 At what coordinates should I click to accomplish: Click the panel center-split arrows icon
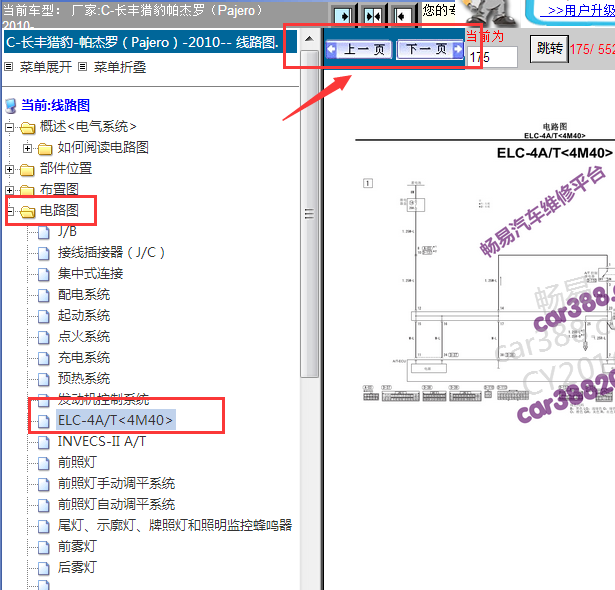click(x=373, y=16)
